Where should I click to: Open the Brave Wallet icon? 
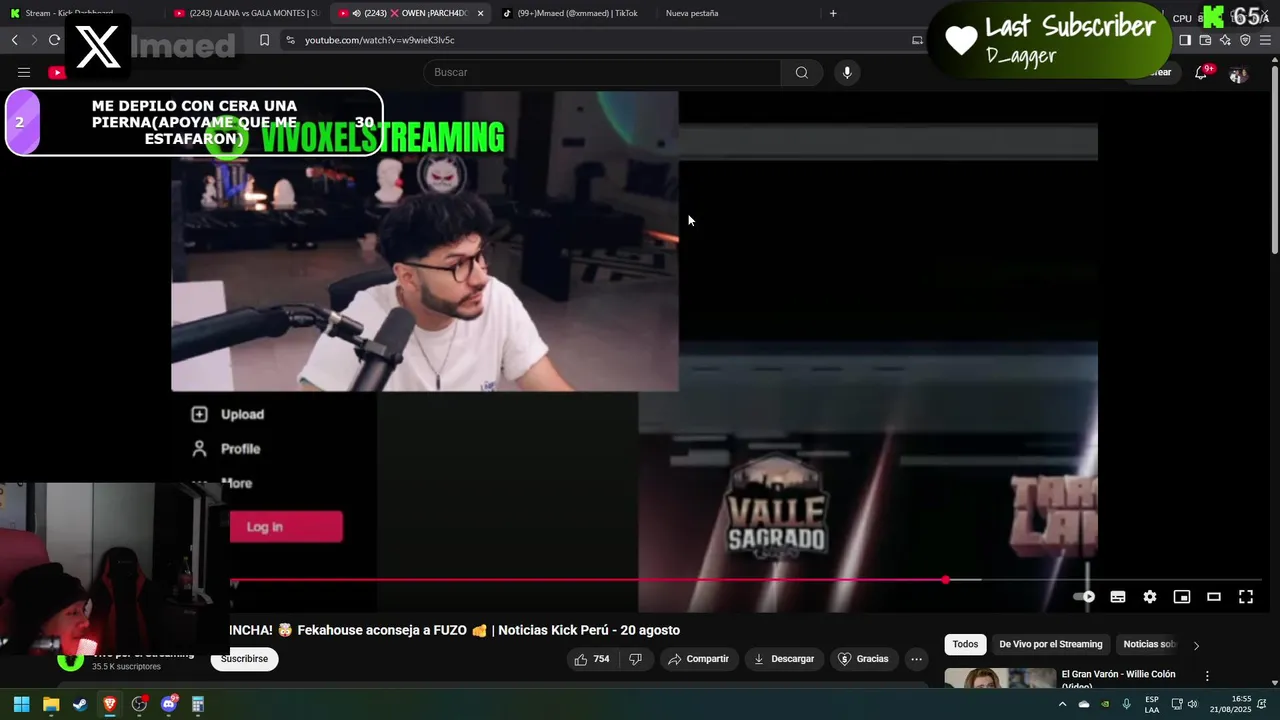pos(1205,40)
